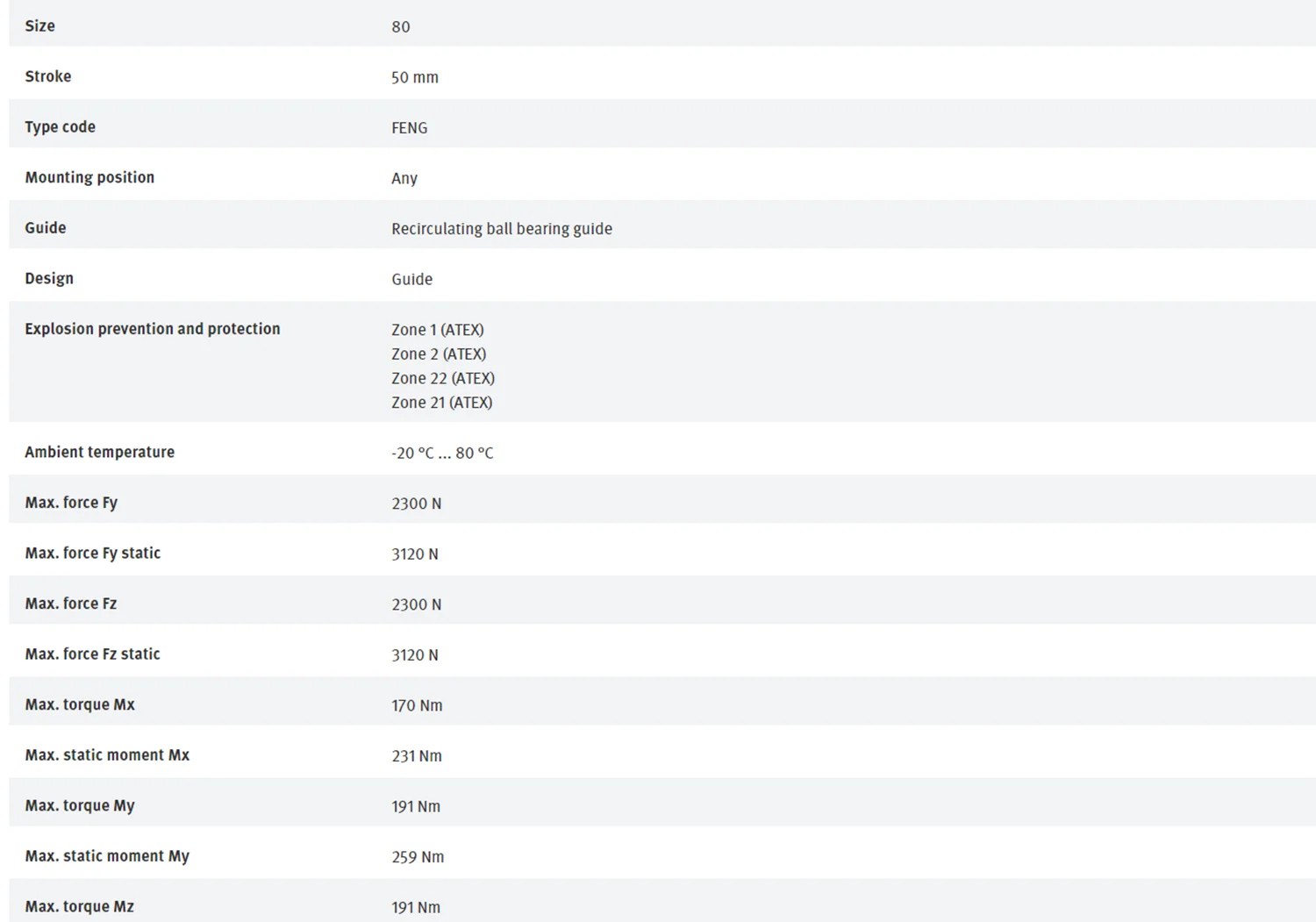Viewport: 1316px width, 922px height.
Task: Click Explosion prevention and protection label
Action: [153, 329]
